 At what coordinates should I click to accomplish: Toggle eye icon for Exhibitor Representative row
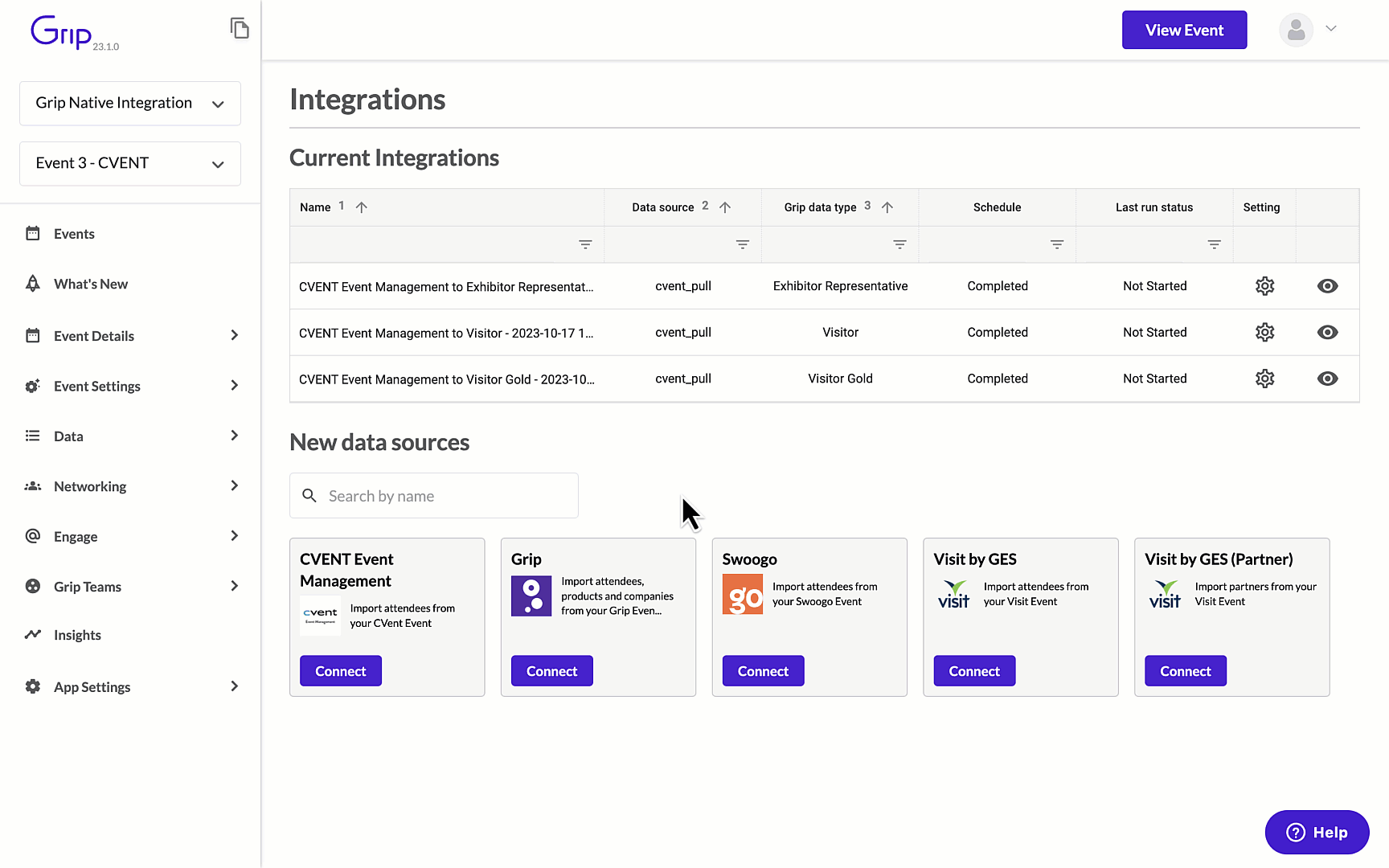point(1327,286)
